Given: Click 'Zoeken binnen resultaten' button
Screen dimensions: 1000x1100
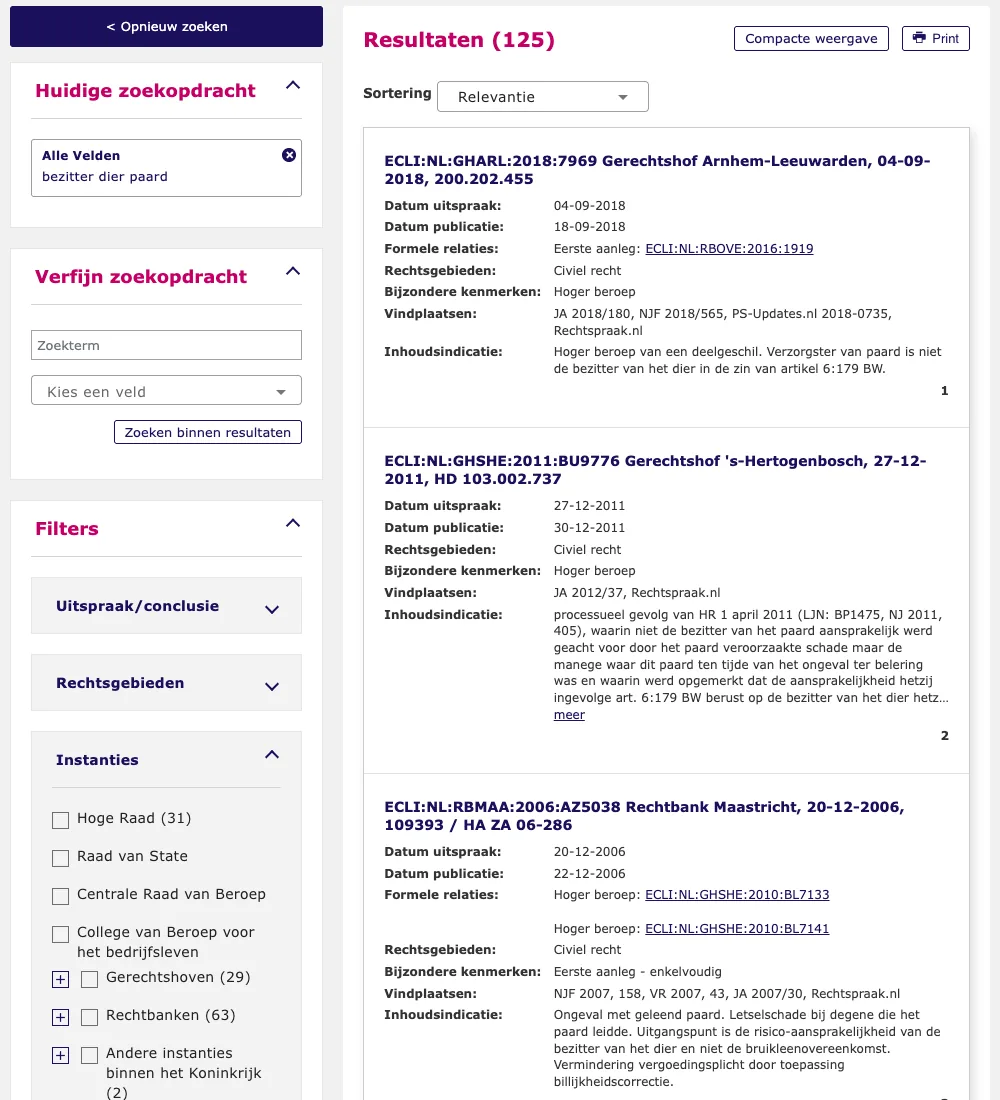Looking at the screenshot, I should [x=208, y=432].
